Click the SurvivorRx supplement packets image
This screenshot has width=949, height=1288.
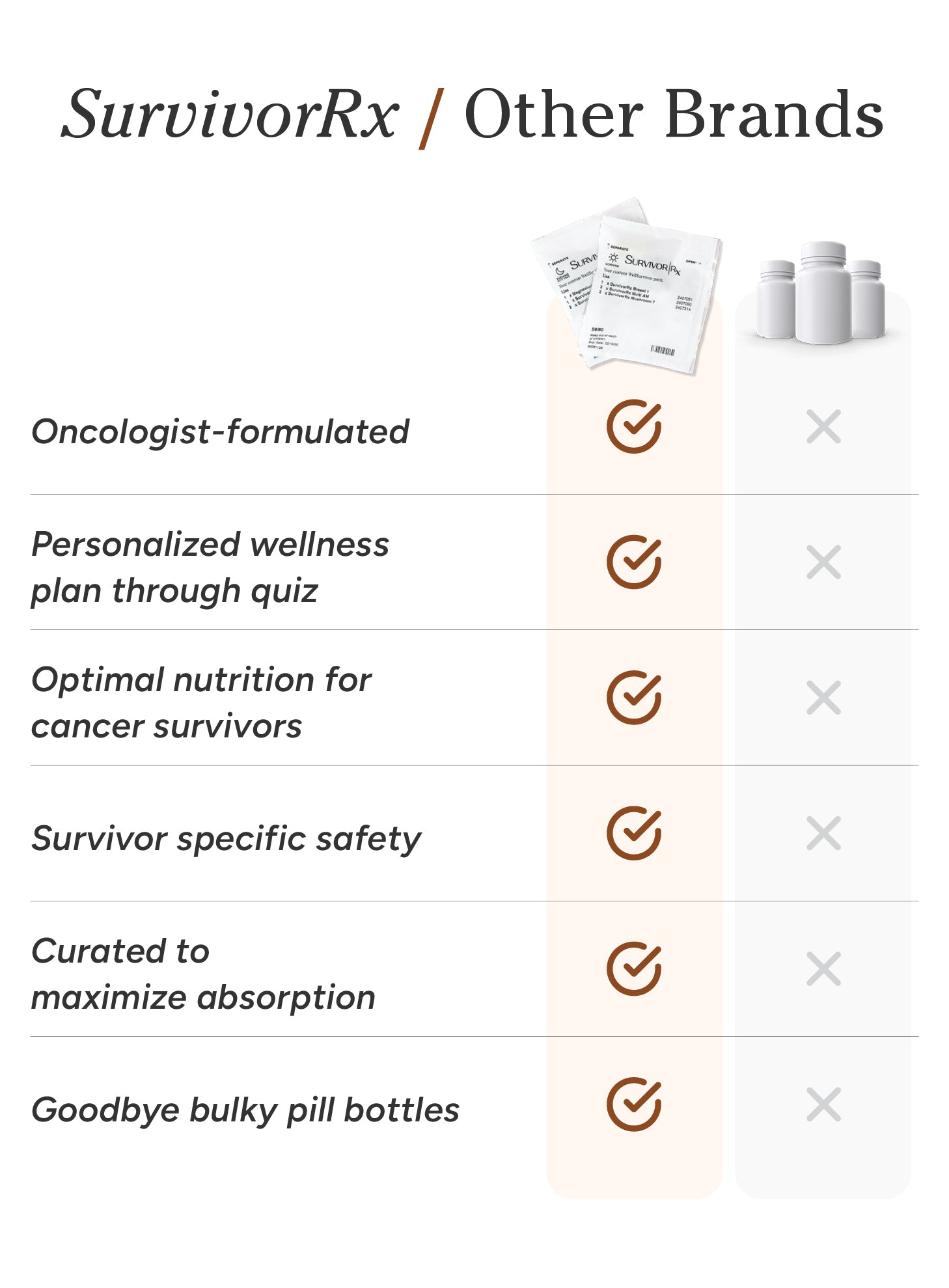(x=629, y=288)
